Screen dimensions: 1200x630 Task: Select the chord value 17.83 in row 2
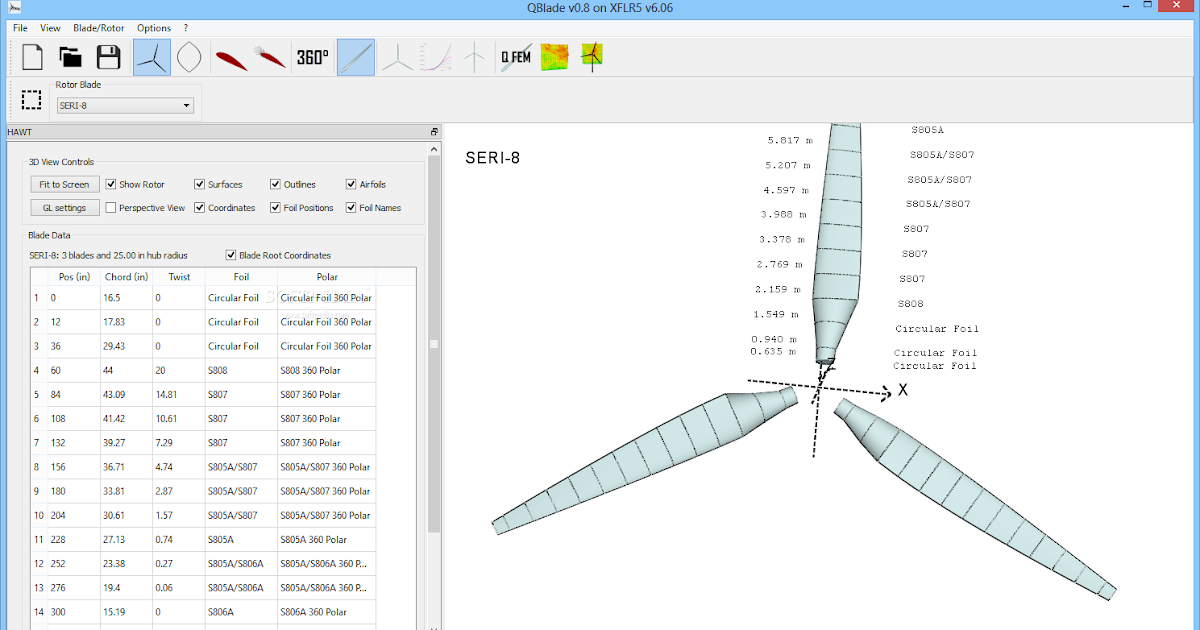(126, 322)
